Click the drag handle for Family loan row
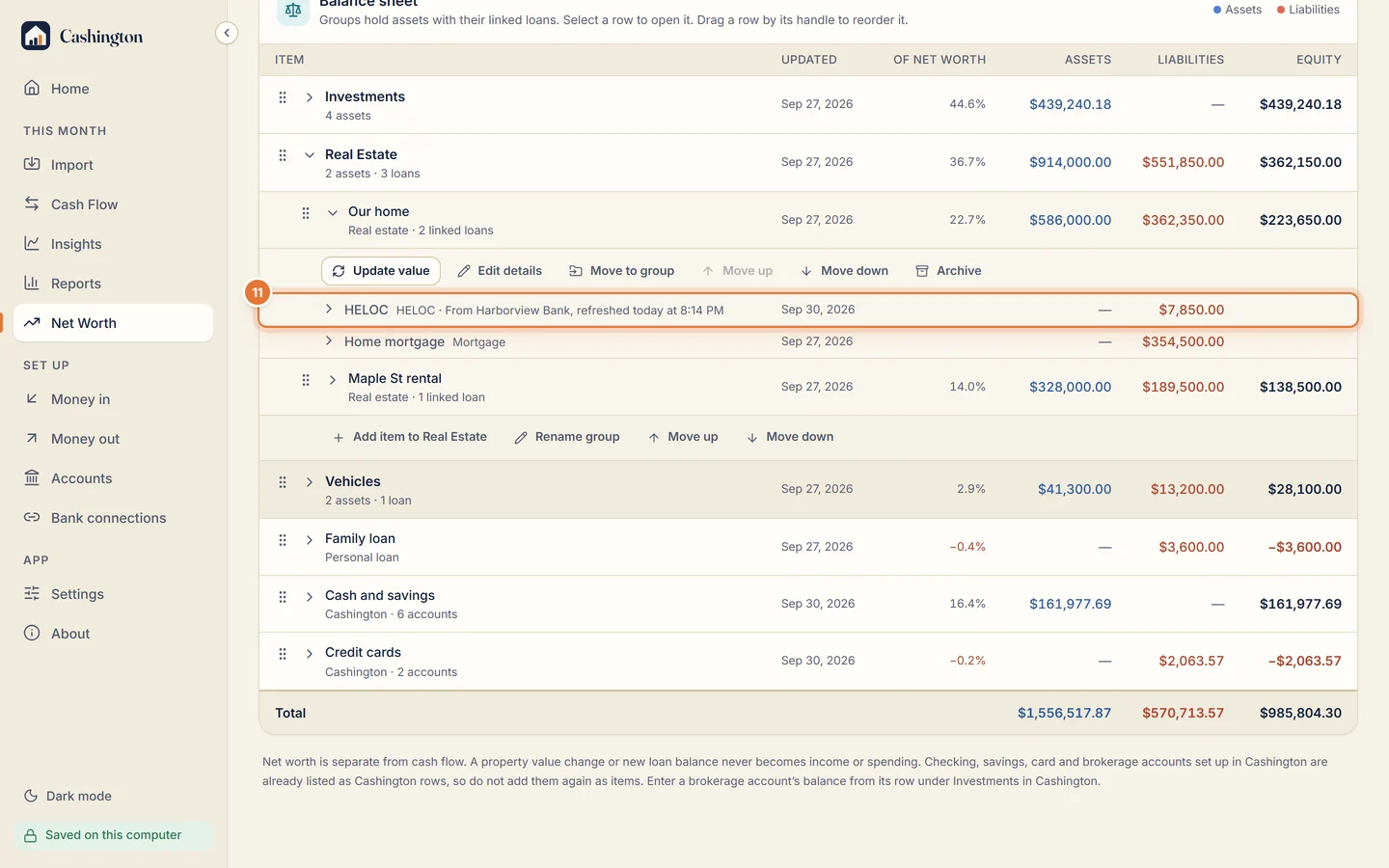 click(x=283, y=540)
